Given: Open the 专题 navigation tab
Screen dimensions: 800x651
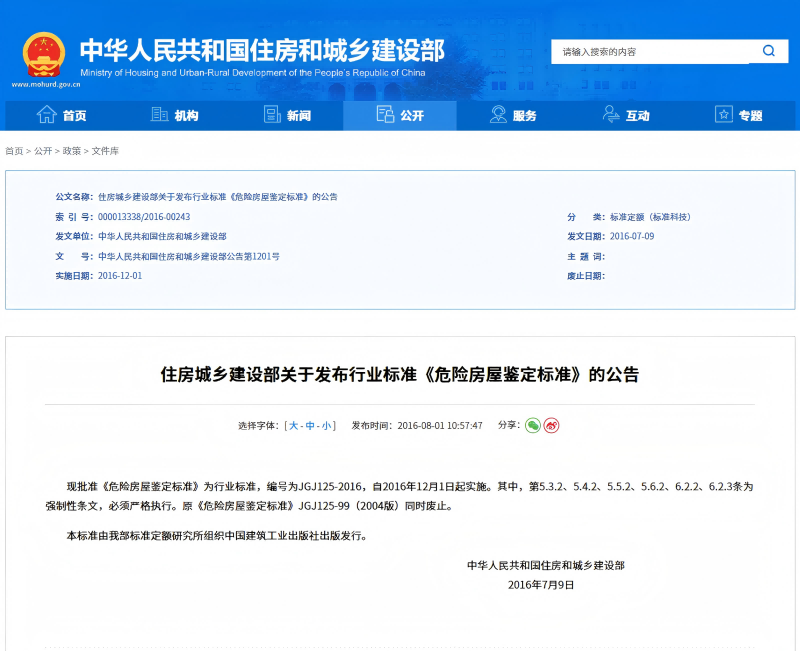Looking at the screenshot, I should 739,115.
